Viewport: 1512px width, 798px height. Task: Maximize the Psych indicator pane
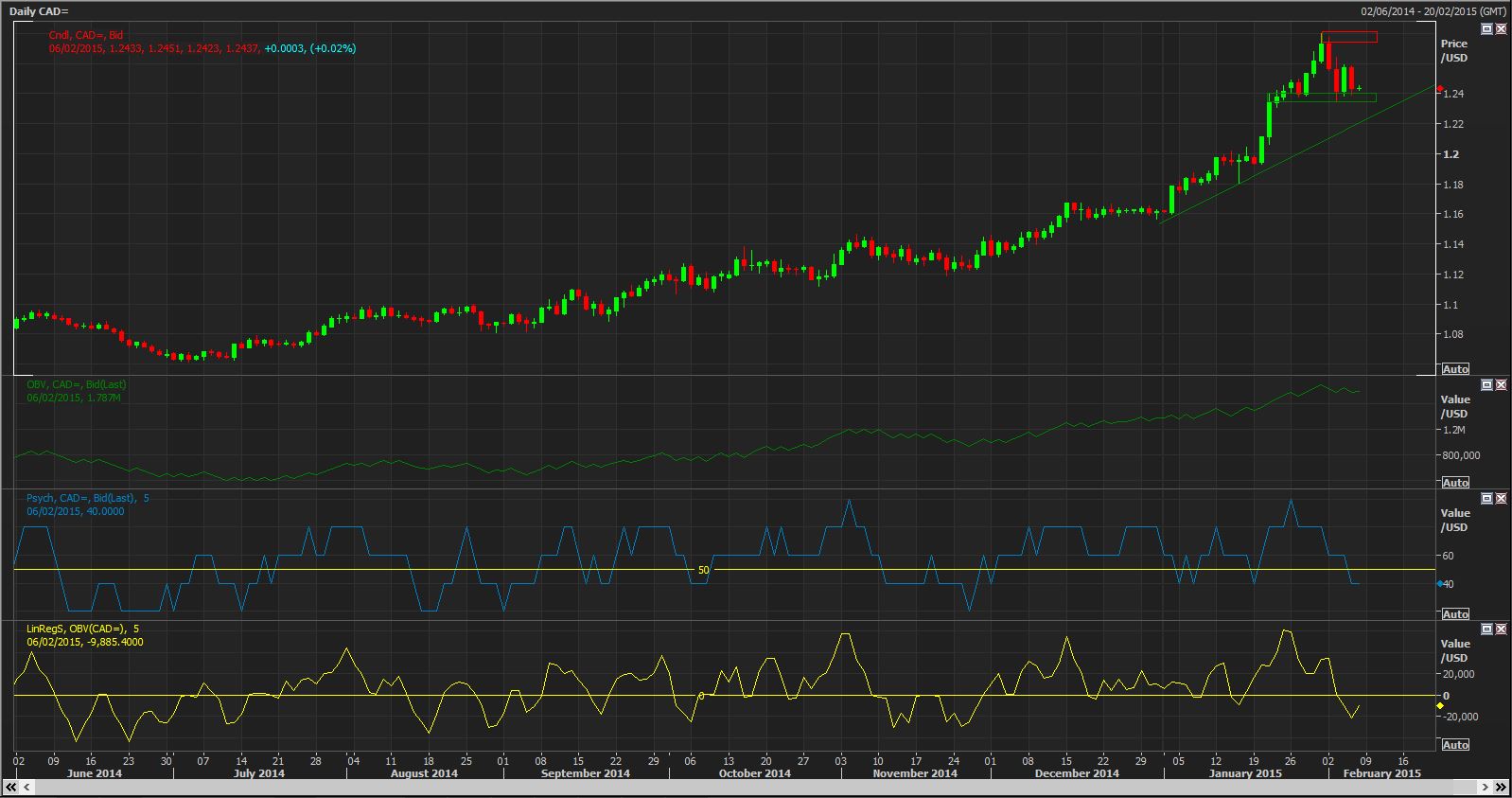[1486, 498]
